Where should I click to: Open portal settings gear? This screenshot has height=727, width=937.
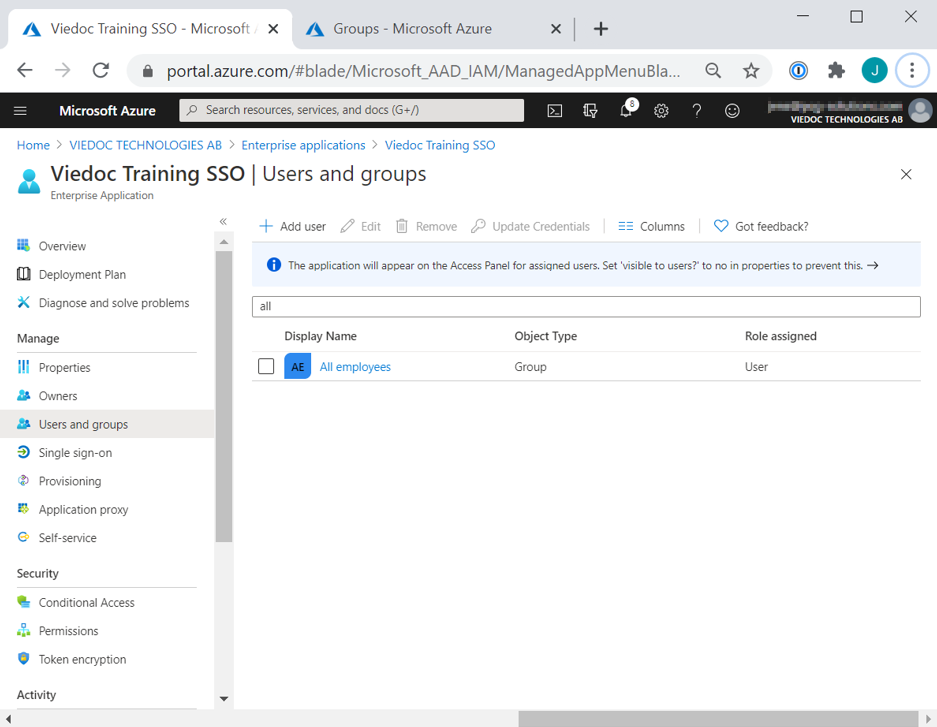pos(661,111)
